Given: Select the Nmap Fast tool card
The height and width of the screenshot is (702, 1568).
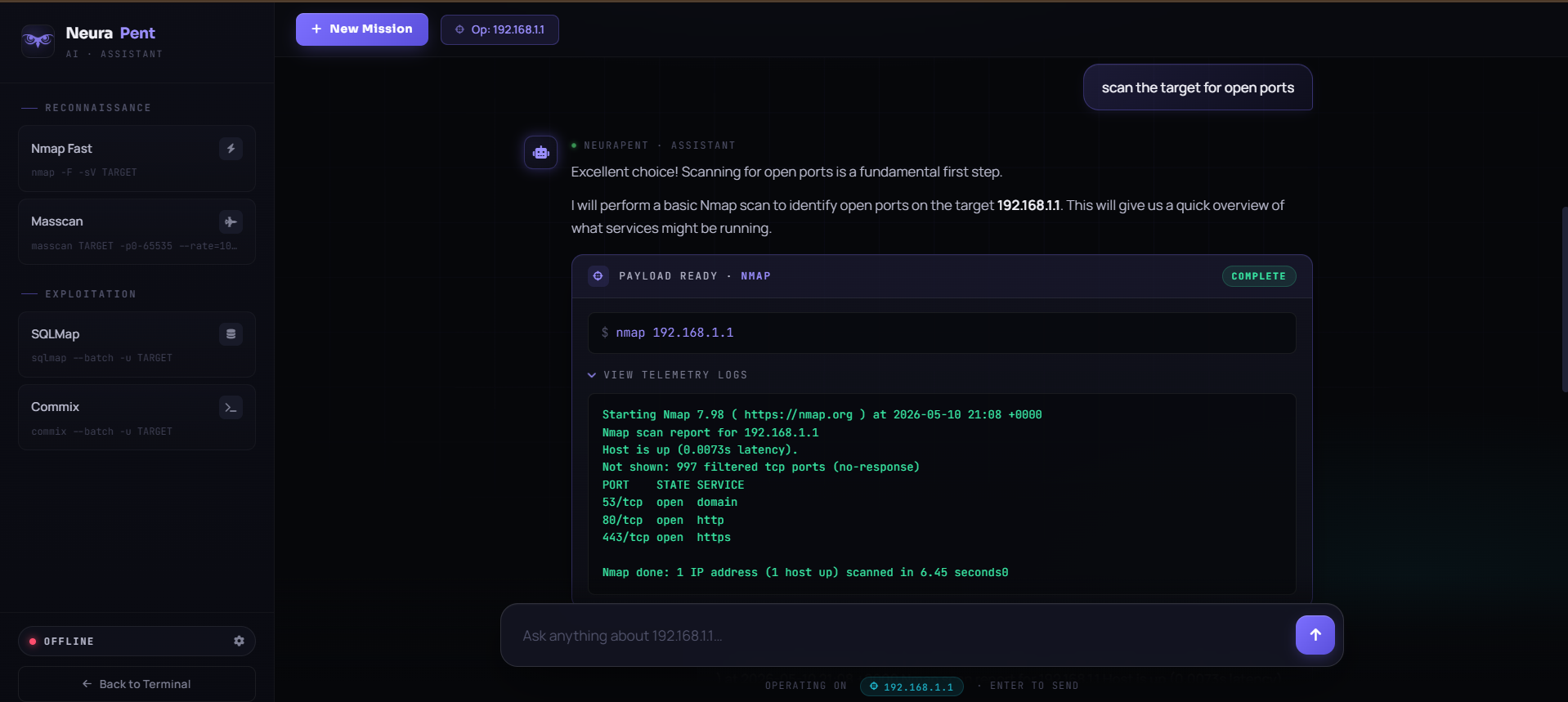Looking at the screenshot, I should (137, 159).
